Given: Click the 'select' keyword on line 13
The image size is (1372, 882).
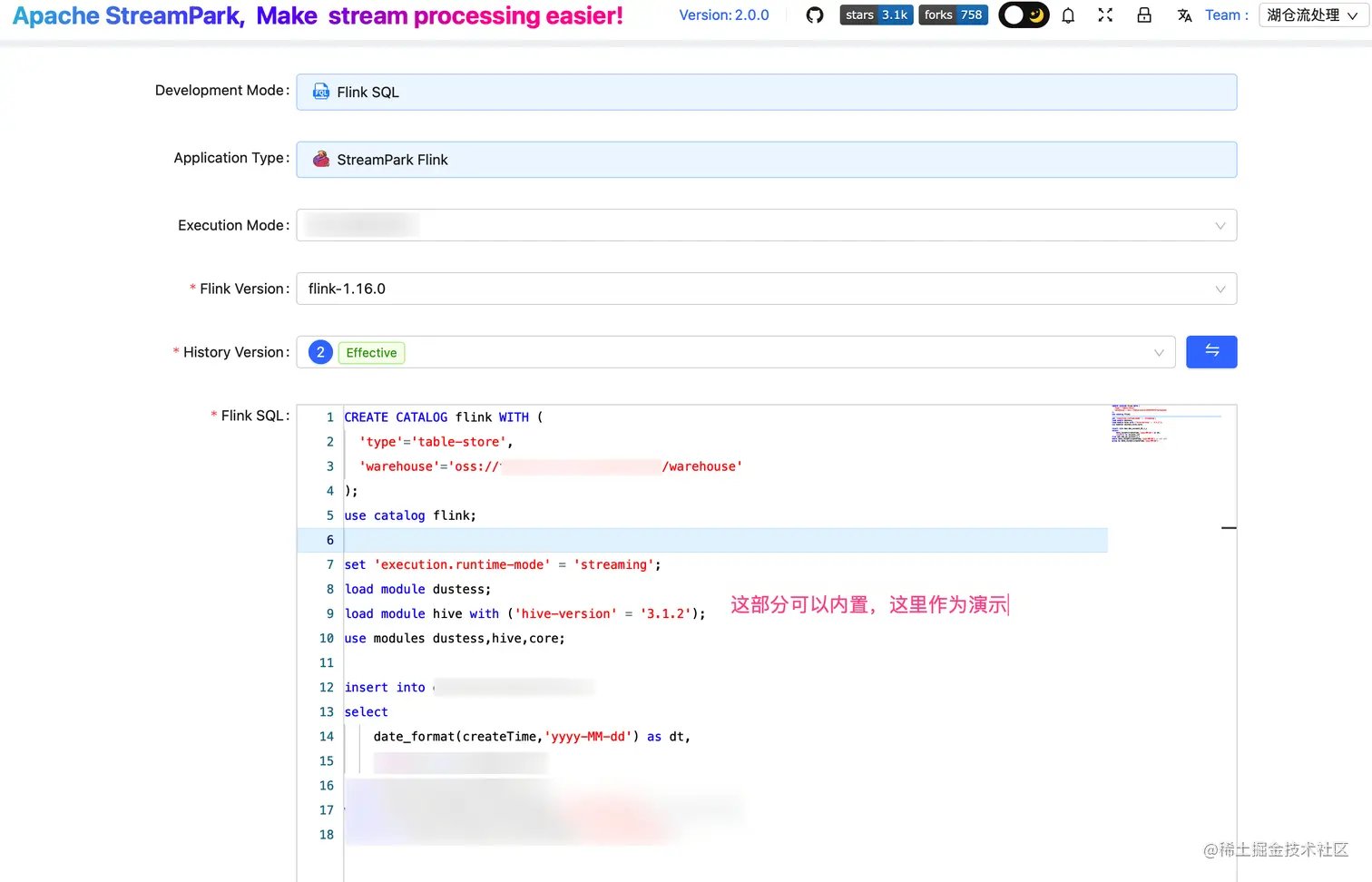Looking at the screenshot, I should coord(367,711).
